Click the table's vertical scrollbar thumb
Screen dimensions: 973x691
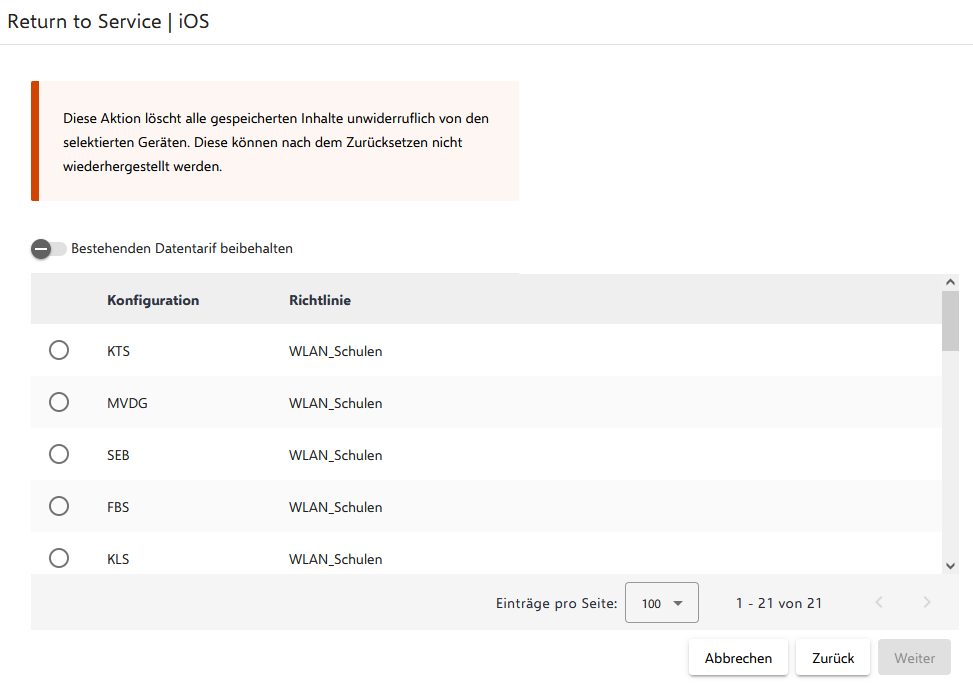(950, 321)
